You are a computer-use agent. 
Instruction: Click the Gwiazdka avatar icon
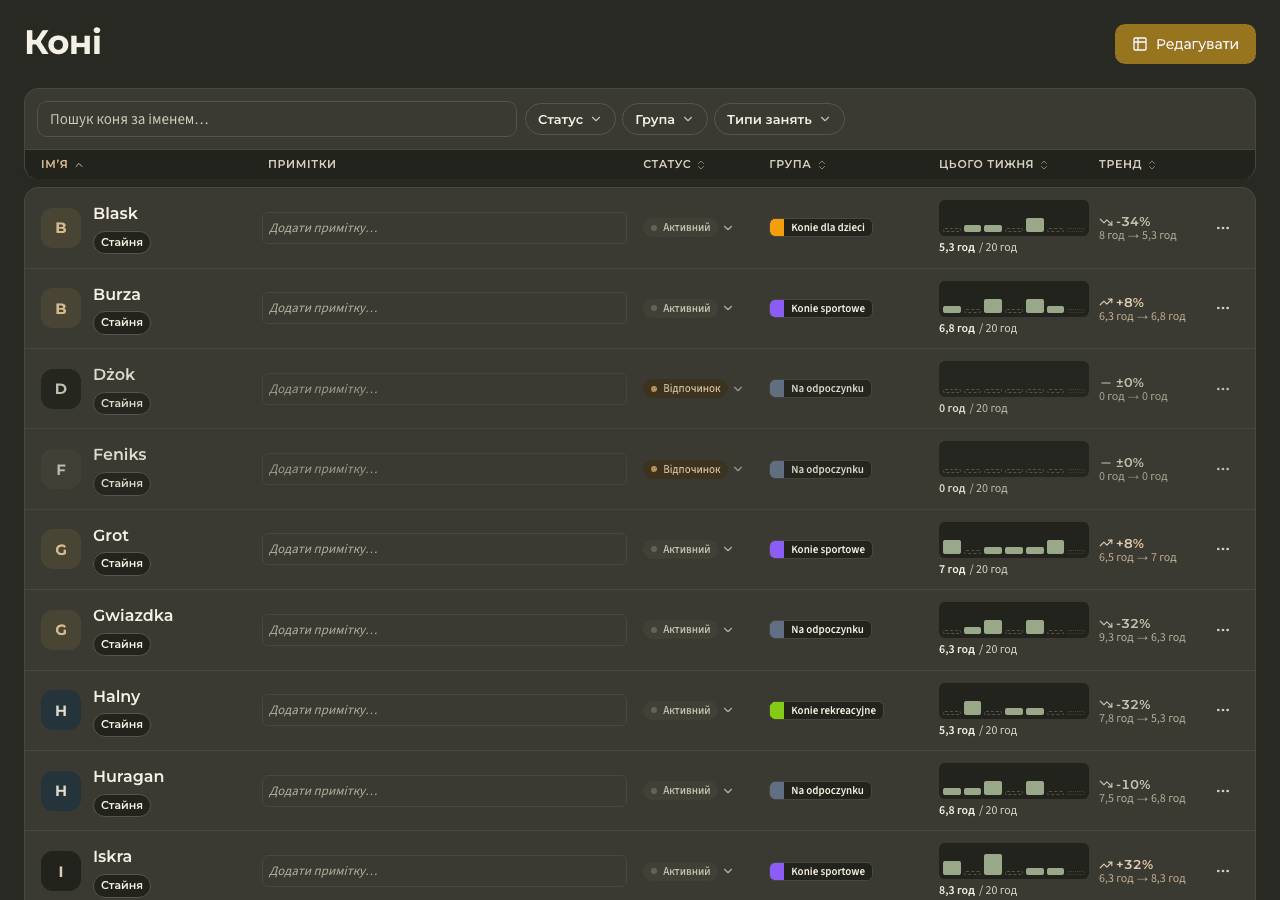[61, 630]
